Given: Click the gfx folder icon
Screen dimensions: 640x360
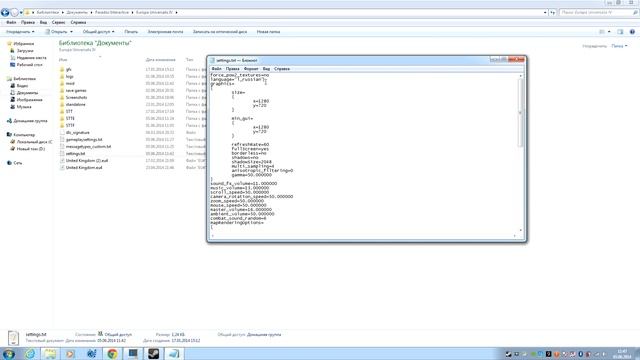Looking at the screenshot, I should 62,69.
